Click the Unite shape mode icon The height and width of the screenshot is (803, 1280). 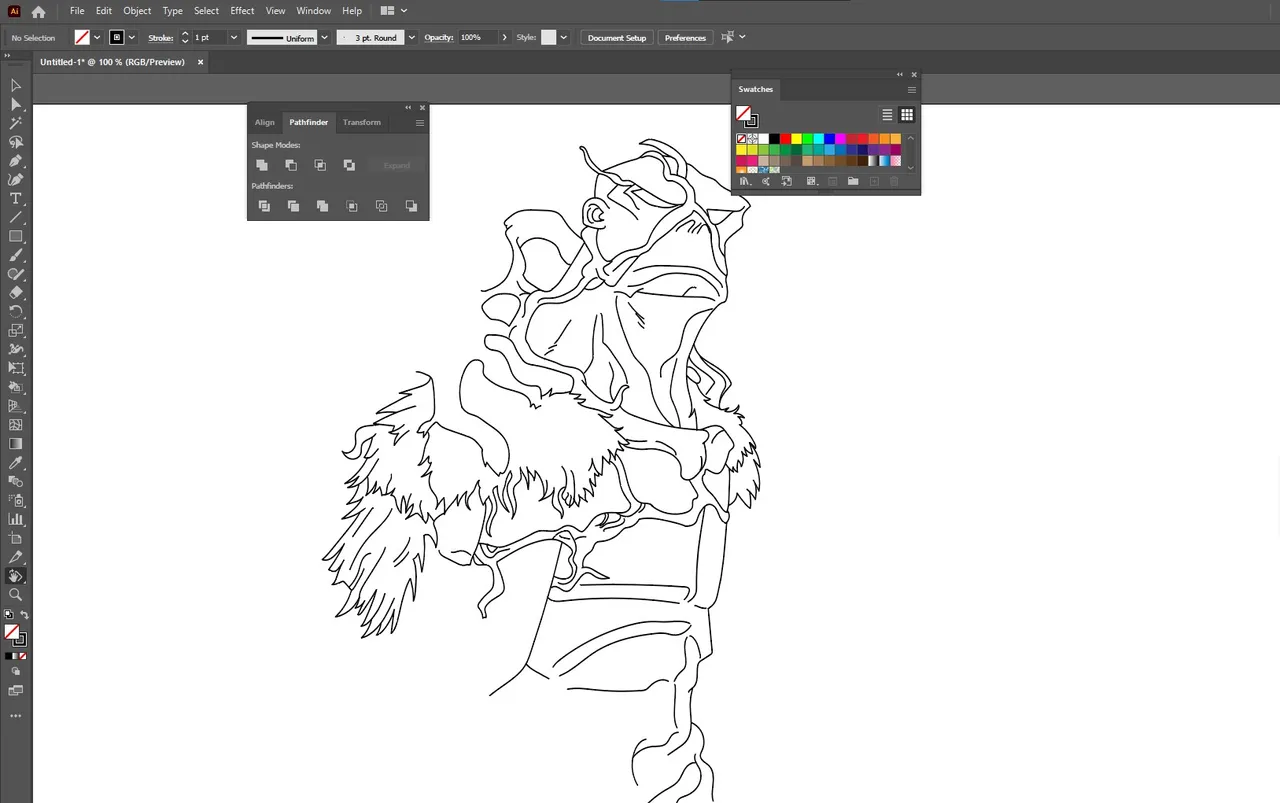click(262, 165)
